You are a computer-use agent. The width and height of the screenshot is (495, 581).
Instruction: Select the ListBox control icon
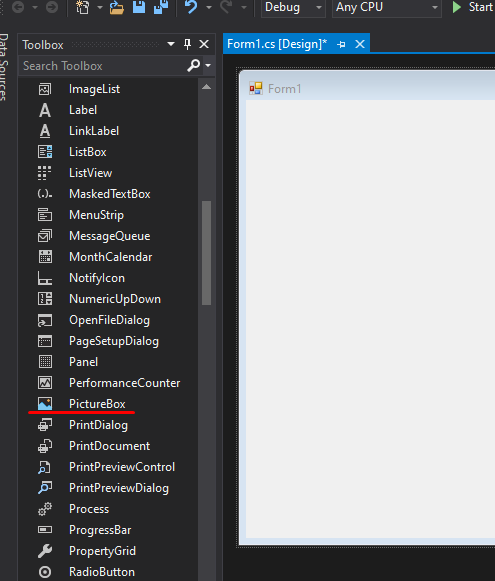(x=45, y=152)
